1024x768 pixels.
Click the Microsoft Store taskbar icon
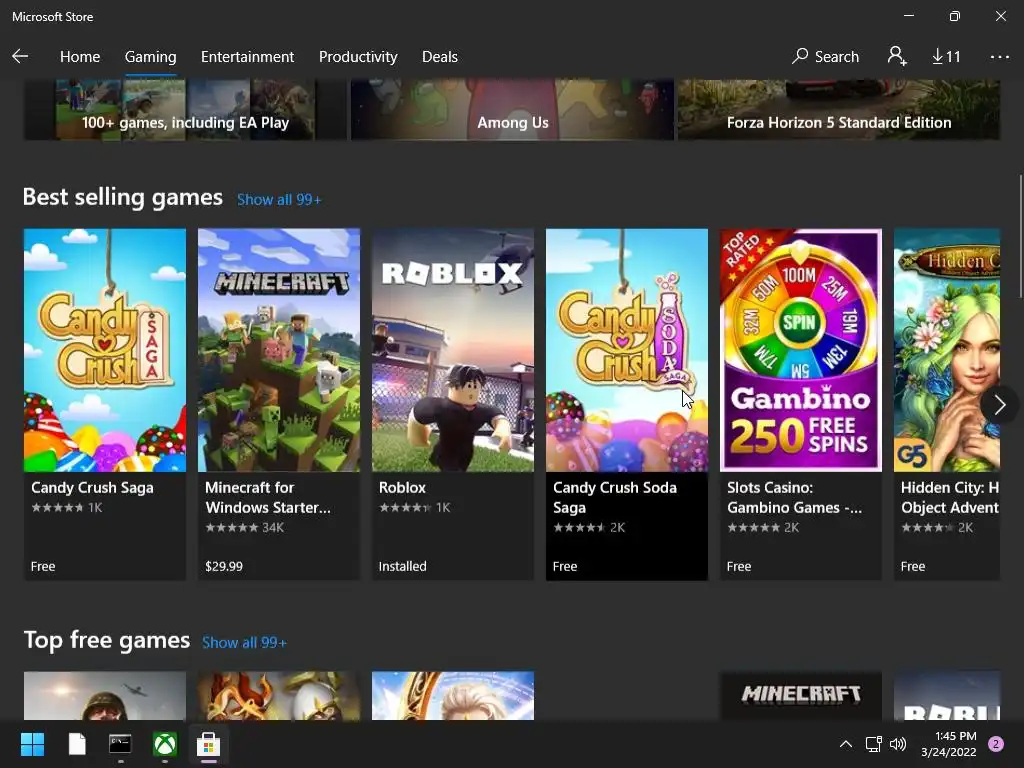pos(208,744)
